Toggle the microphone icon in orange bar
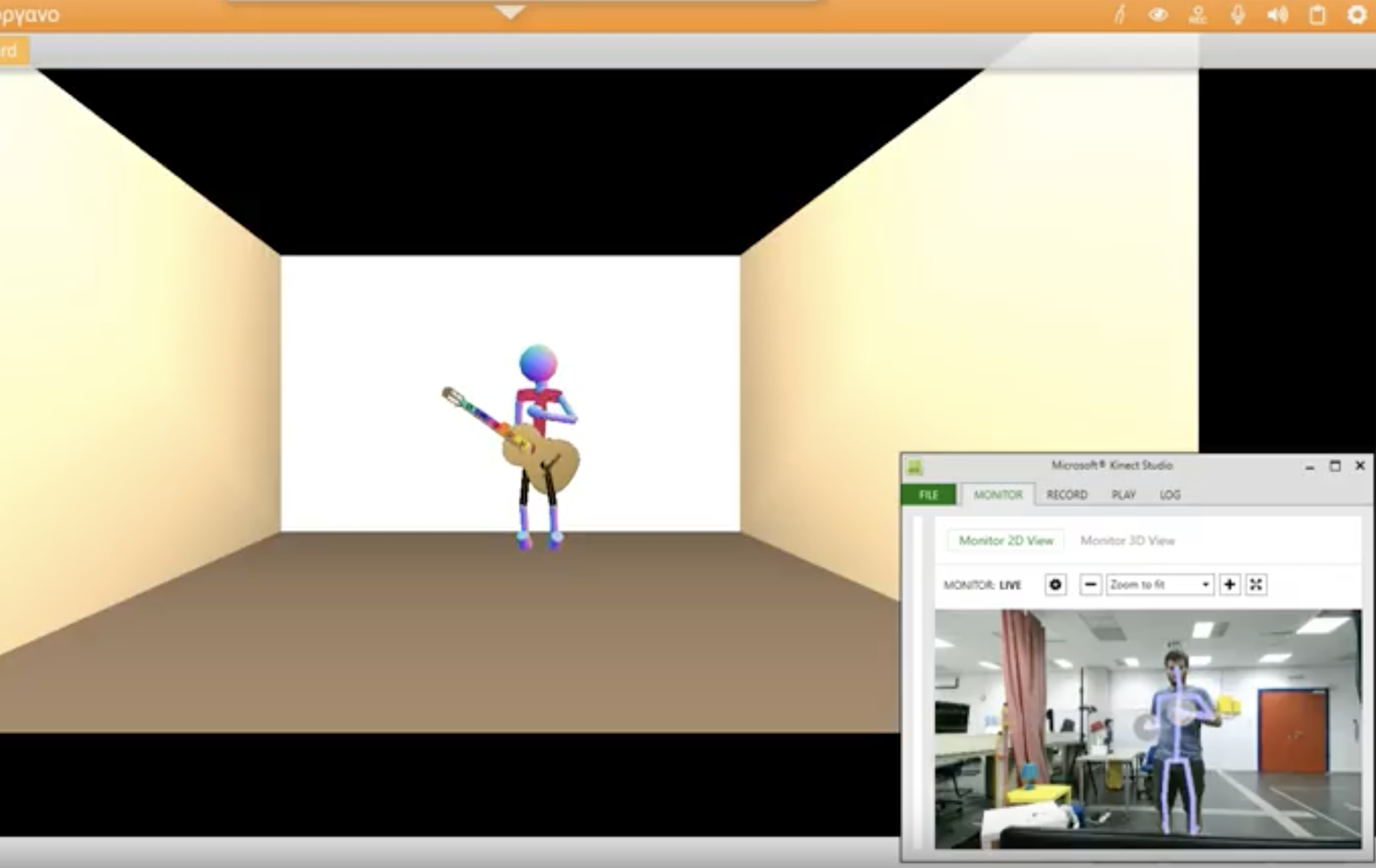This screenshot has height=868, width=1376. coord(1238,15)
